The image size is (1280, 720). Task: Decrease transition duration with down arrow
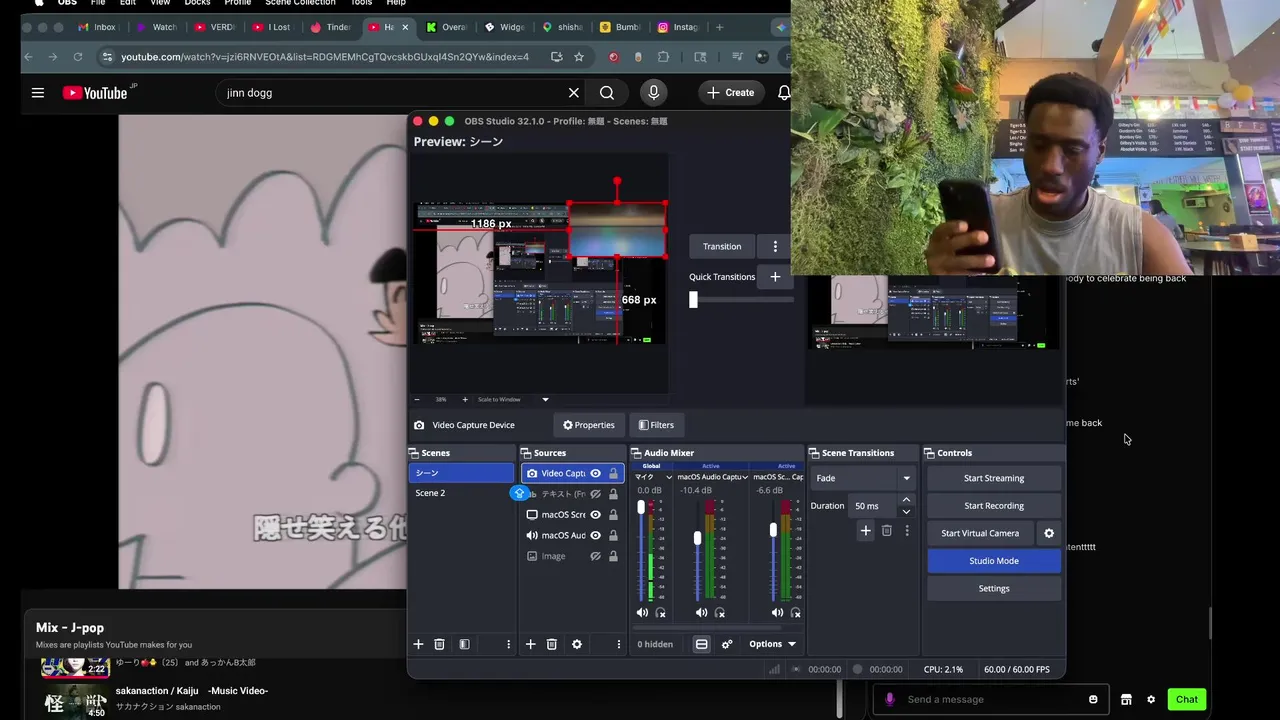tap(906, 511)
